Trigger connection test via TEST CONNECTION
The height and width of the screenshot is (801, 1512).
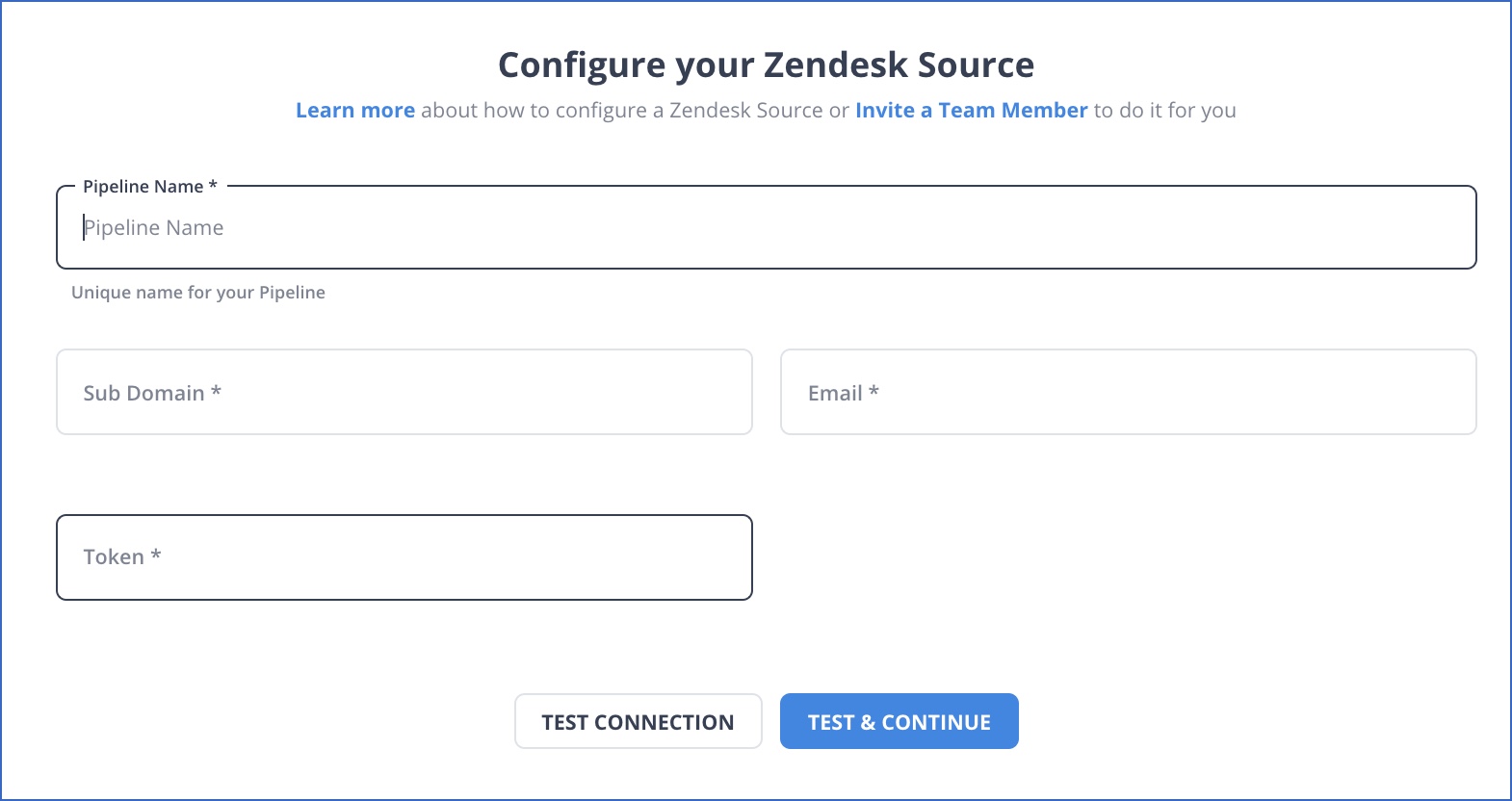[x=638, y=720]
